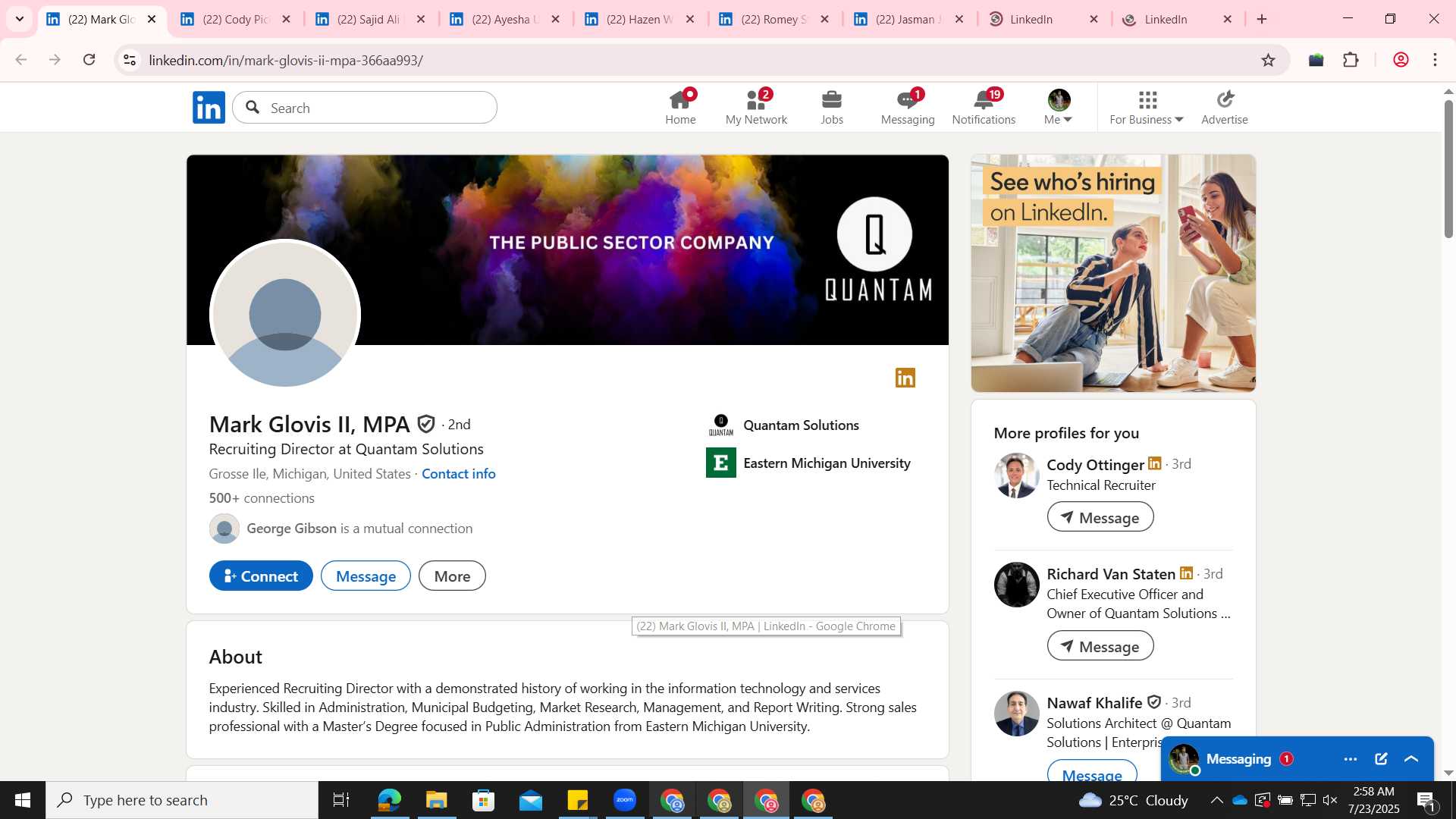1456x819 pixels.
Task: View Notifications with 19 badge
Action: (x=984, y=108)
